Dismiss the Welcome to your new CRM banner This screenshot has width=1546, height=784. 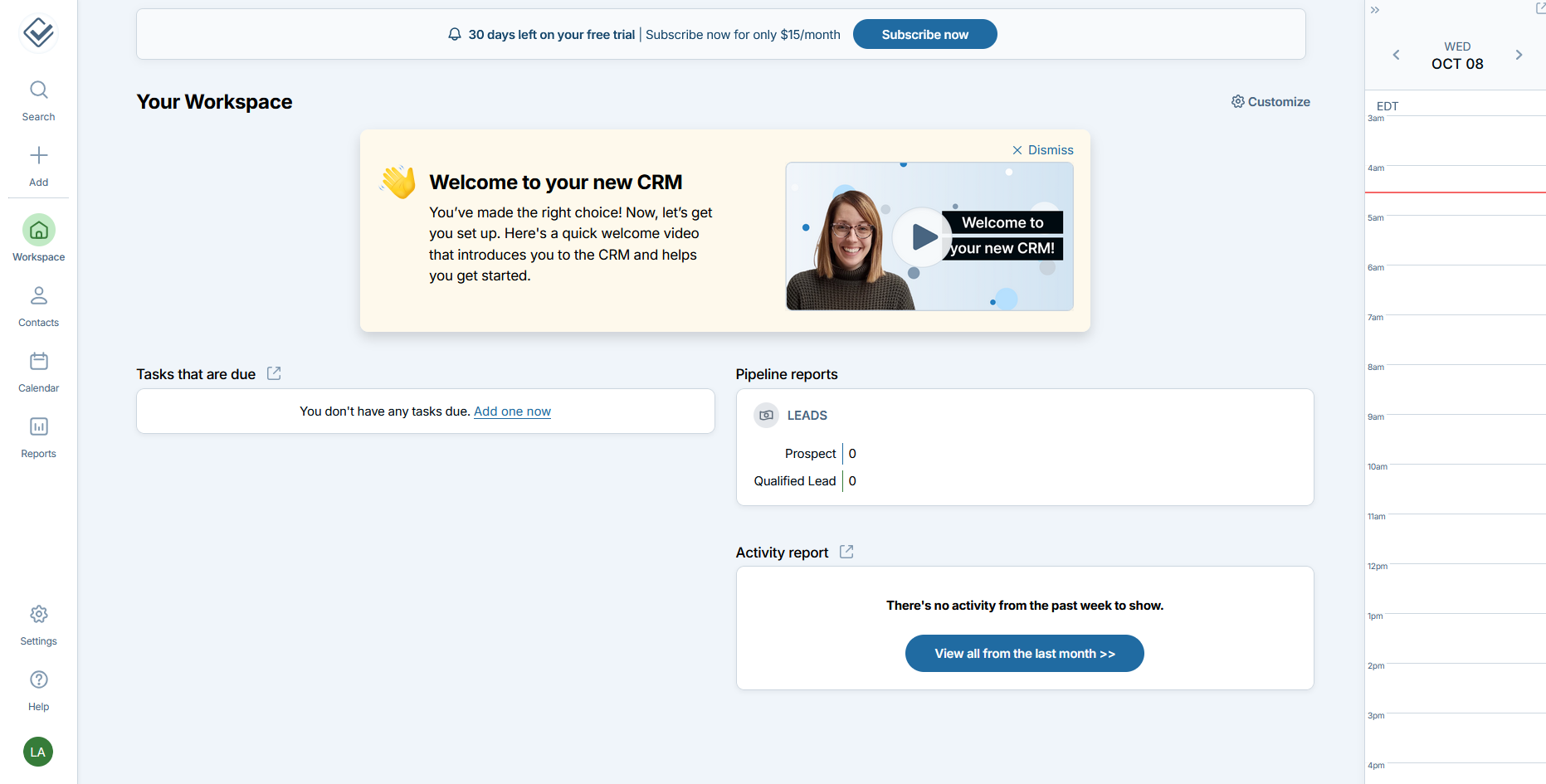pyautogui.click(x=1042, y=149)
